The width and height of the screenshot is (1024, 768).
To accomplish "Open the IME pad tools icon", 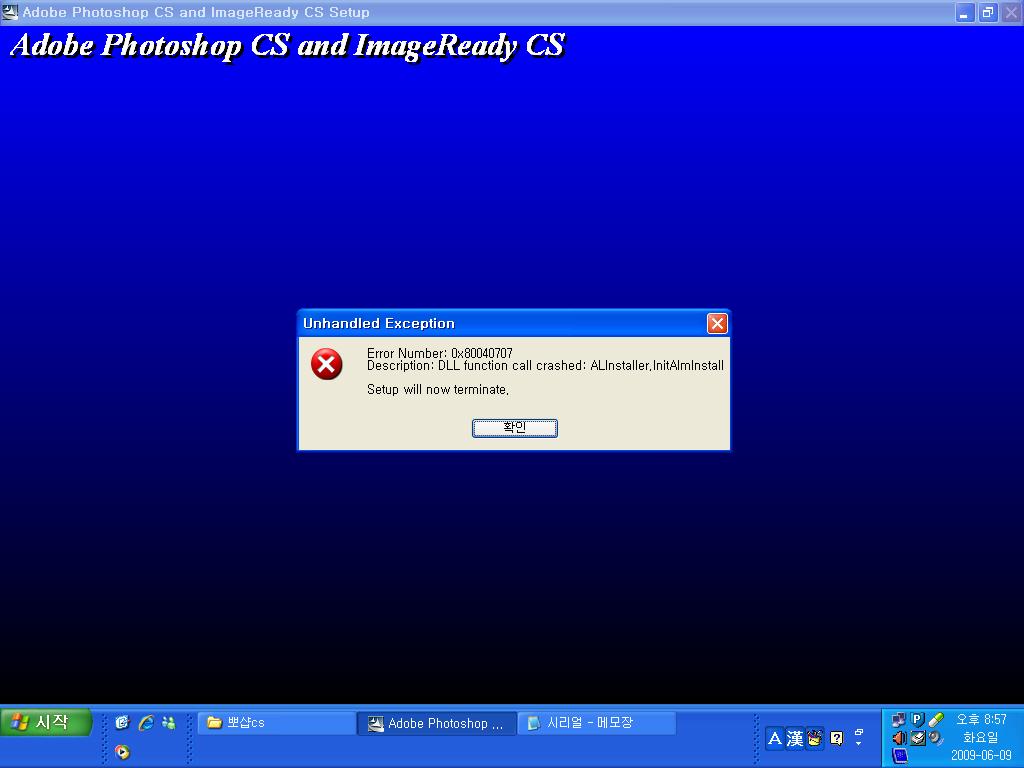I will 814,739.
